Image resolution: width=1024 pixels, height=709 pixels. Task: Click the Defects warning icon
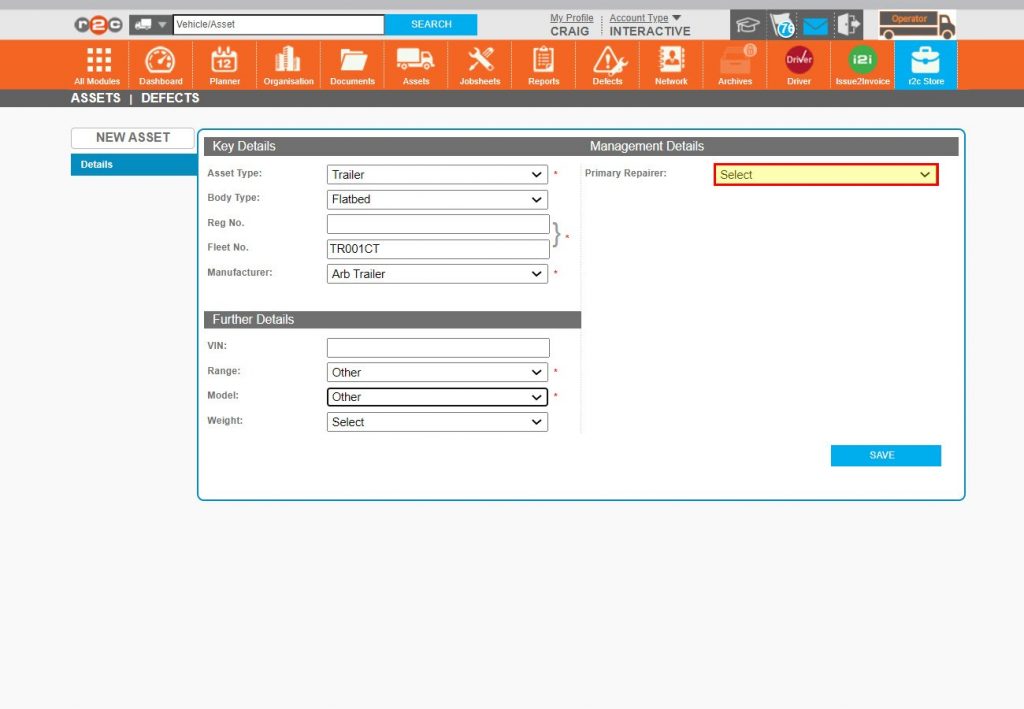(607, 61)
